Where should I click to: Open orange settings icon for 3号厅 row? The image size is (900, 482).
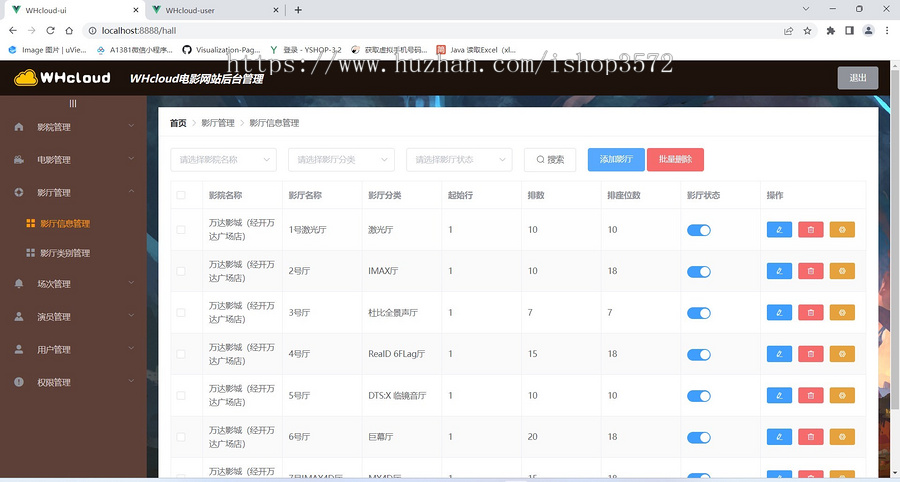pos(842,313)
